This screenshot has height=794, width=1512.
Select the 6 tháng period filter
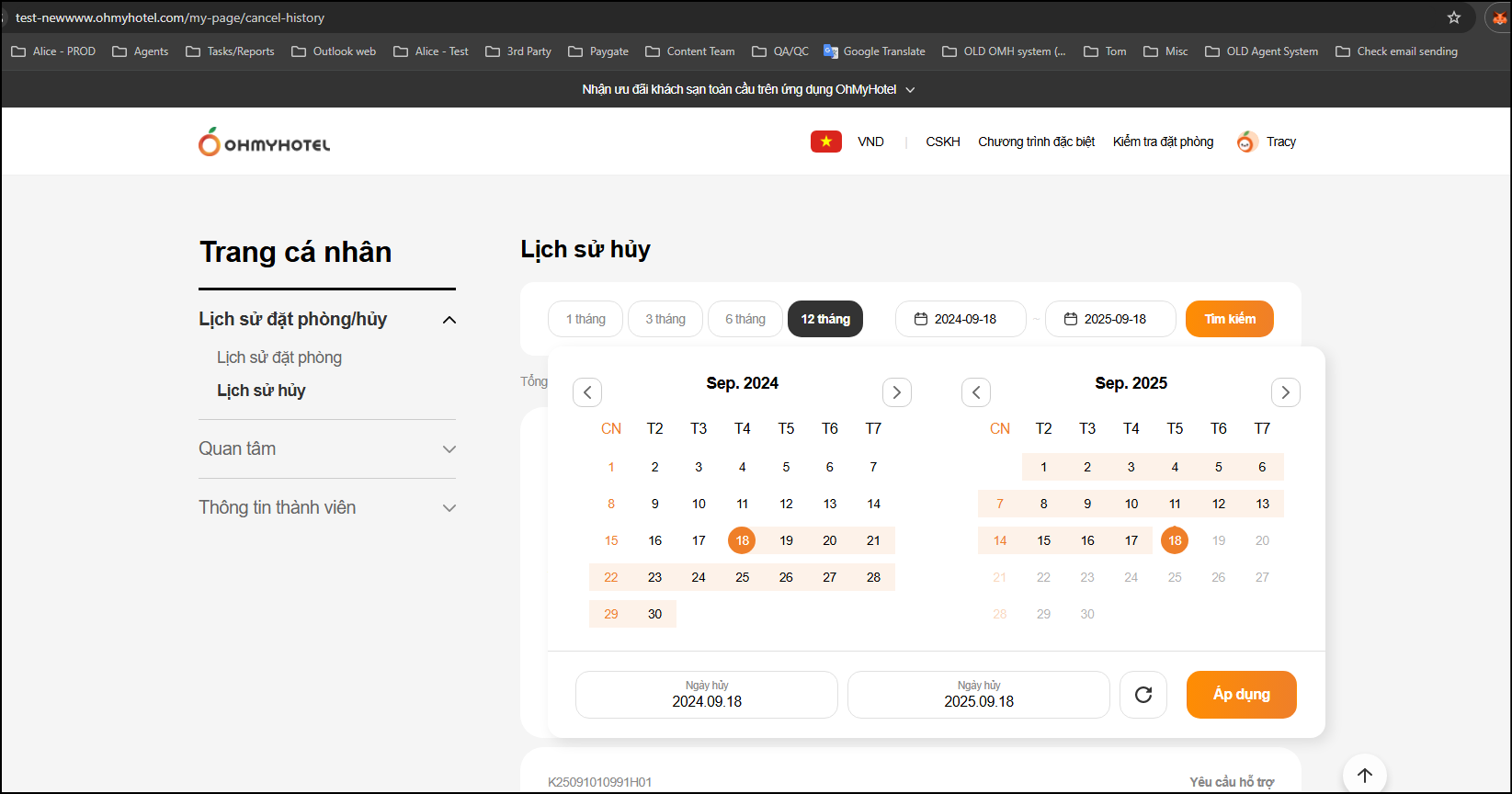(x=745, y=319)
